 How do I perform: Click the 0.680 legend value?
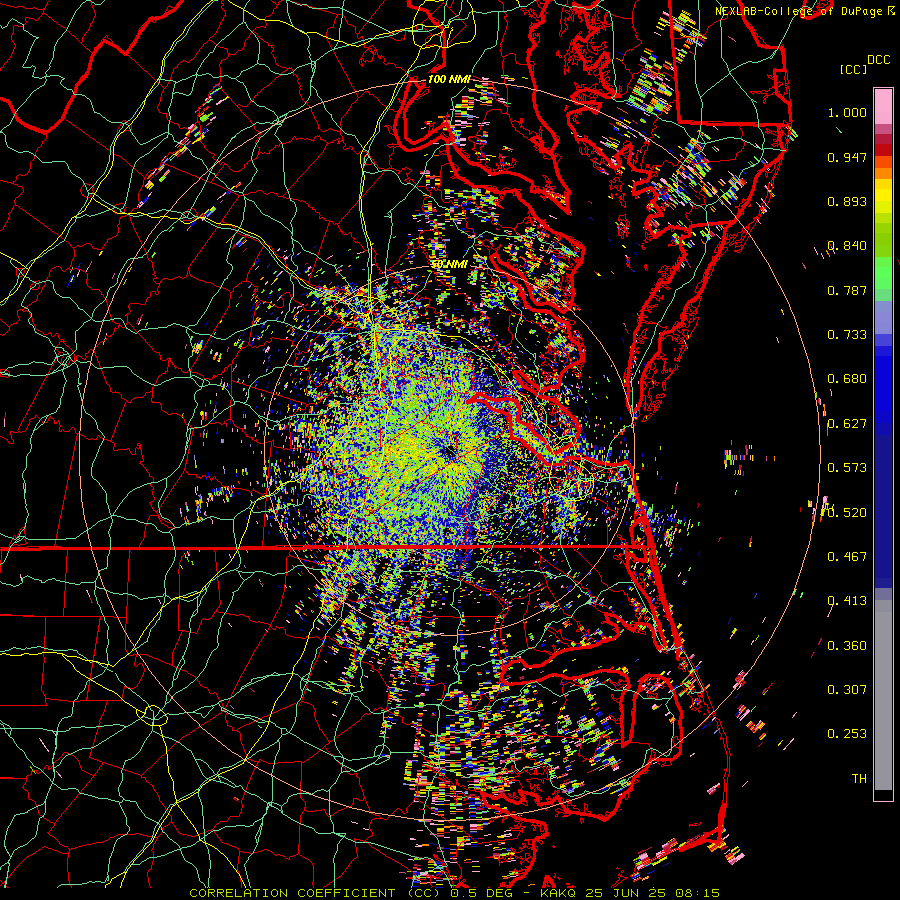click(x=847, y=379)
